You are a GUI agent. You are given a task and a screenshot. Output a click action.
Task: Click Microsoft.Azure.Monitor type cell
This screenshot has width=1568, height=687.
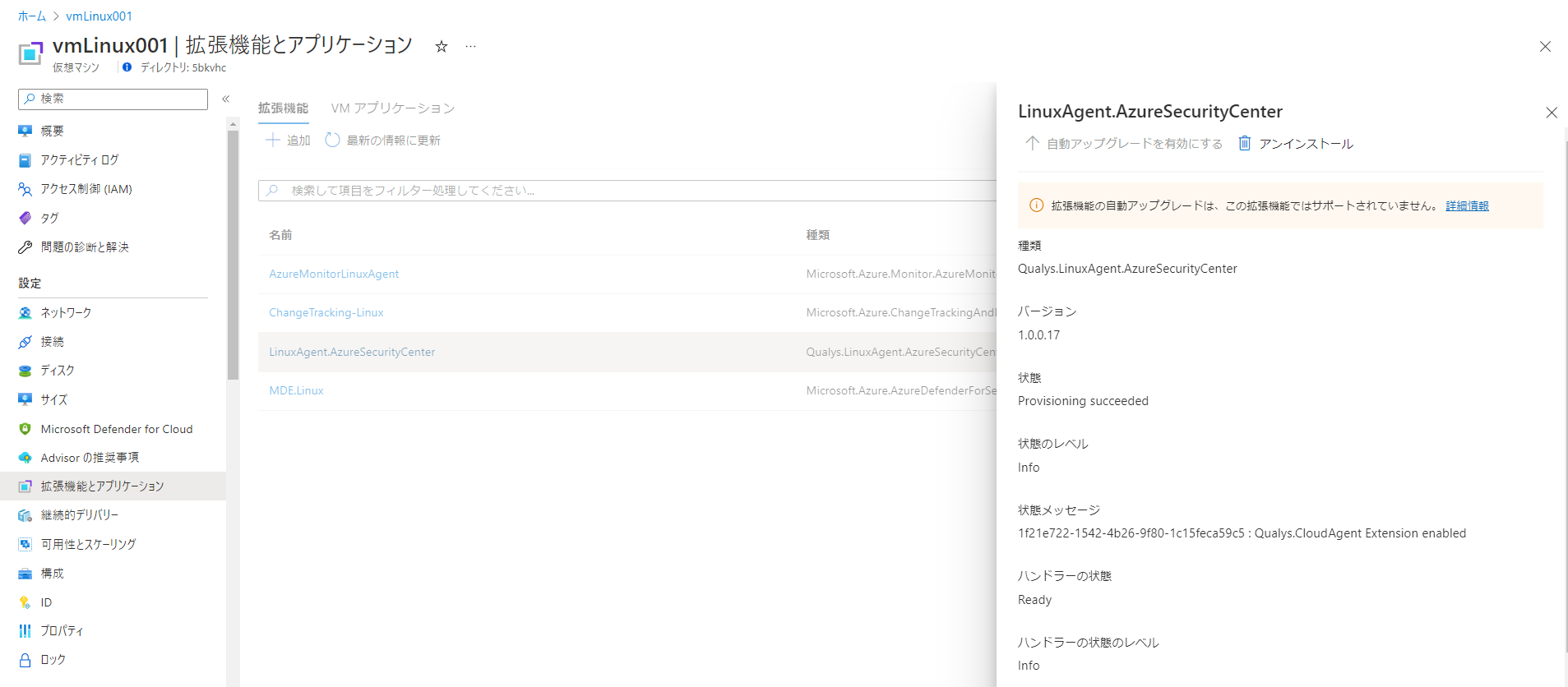[901, 274]
